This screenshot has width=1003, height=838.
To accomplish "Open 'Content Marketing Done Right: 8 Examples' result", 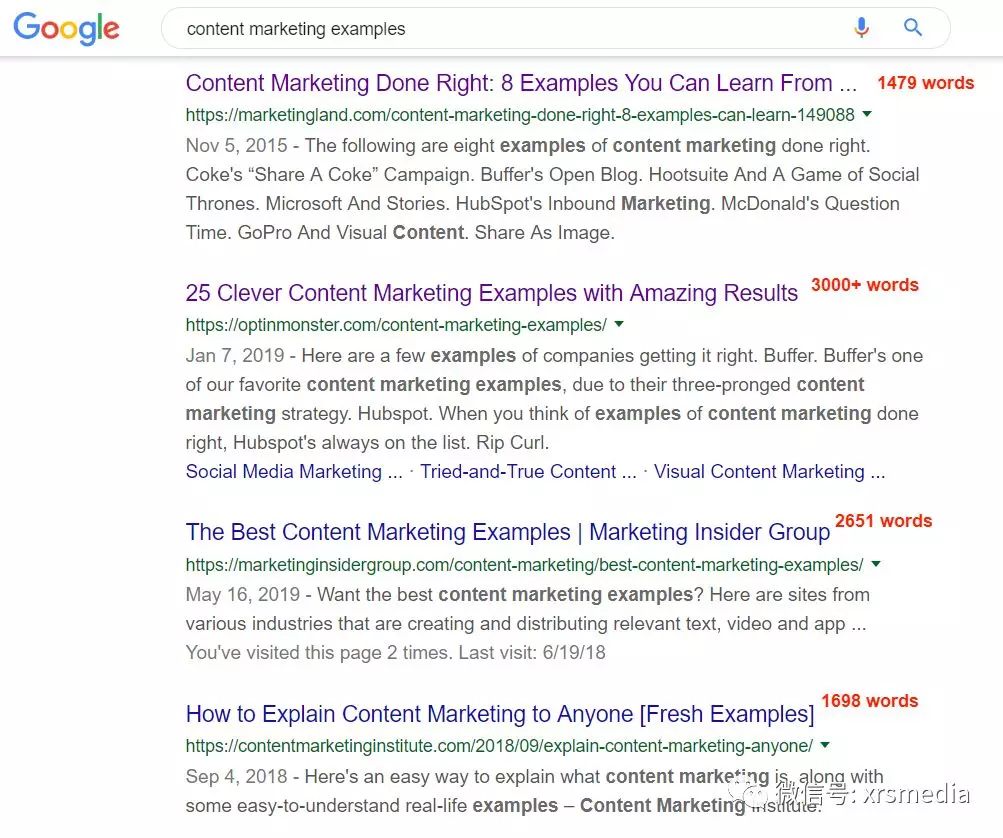I will coord(521,83).
